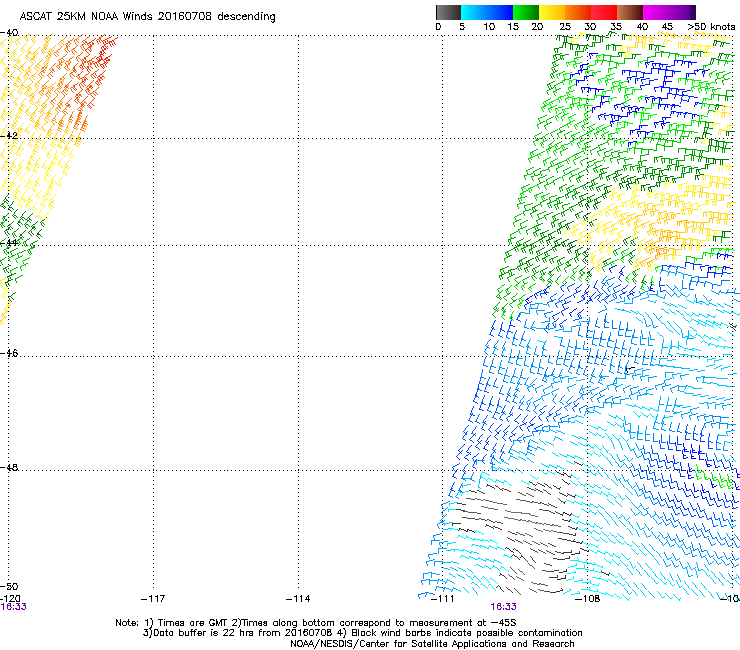740x650 pixels.
Task: Pick the red 30-35 knots color segment
Action: [604, 12]
